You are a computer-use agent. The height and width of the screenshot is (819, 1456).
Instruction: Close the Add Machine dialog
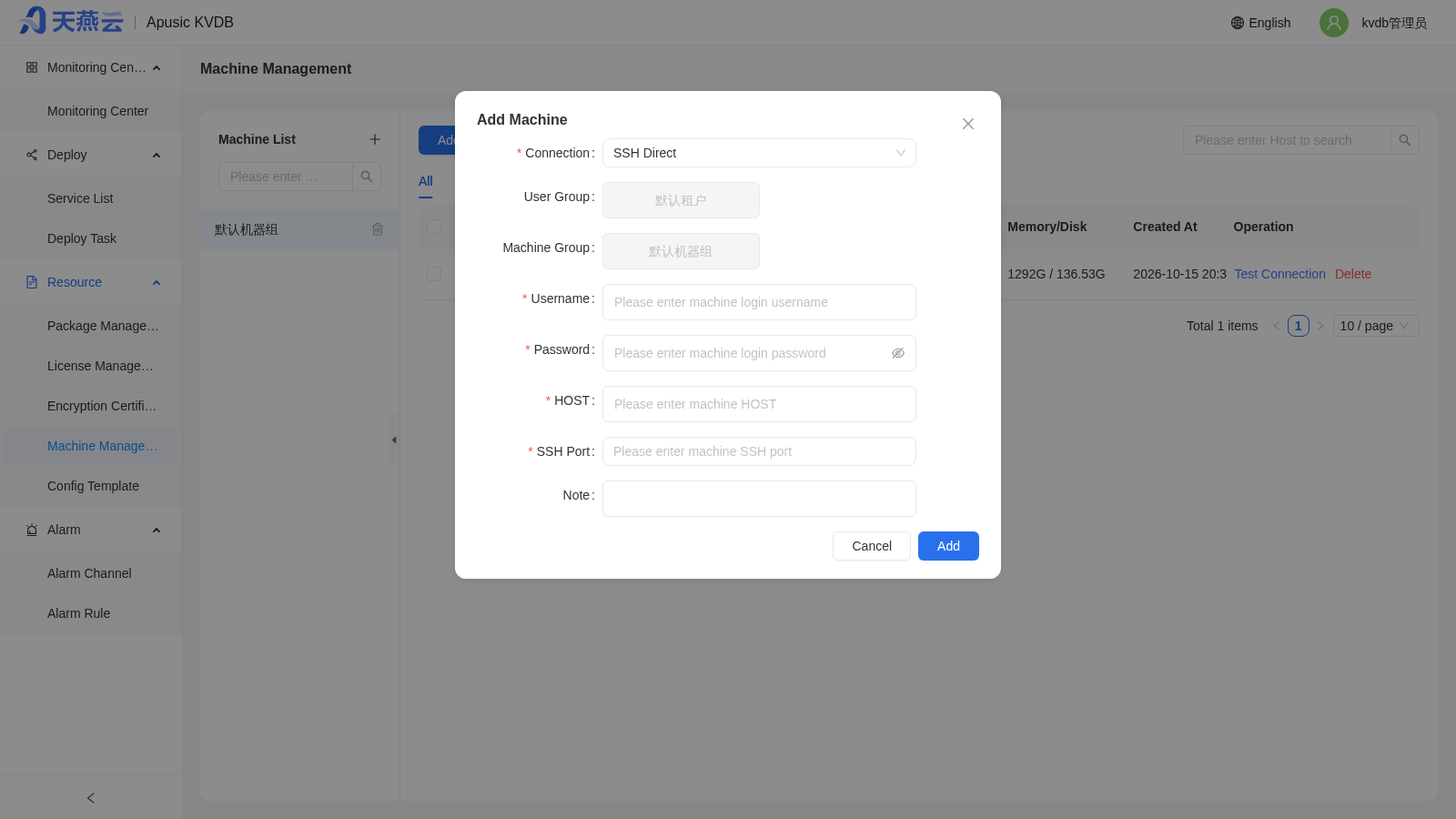(968, 124)
